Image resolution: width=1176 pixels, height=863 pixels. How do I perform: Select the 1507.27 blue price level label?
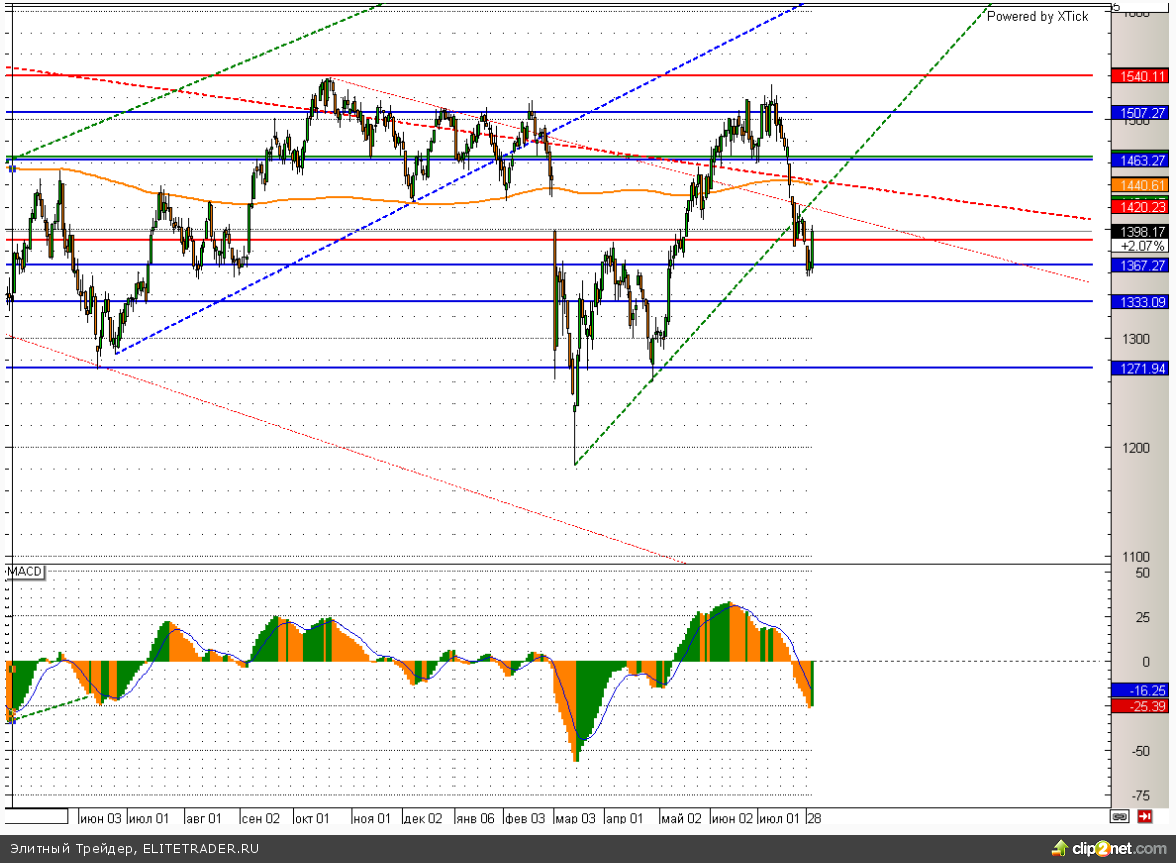1139,113
